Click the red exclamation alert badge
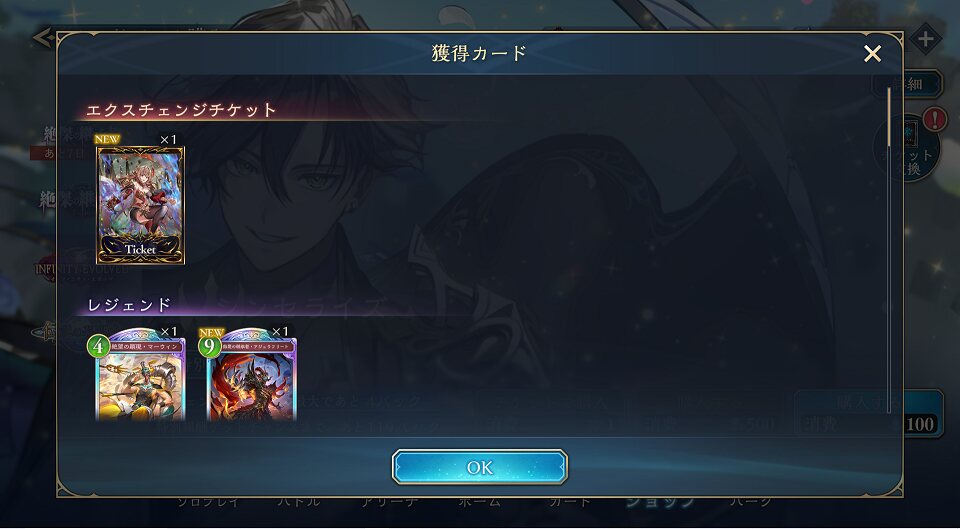 pyautogui.click(x=934, y=119)
